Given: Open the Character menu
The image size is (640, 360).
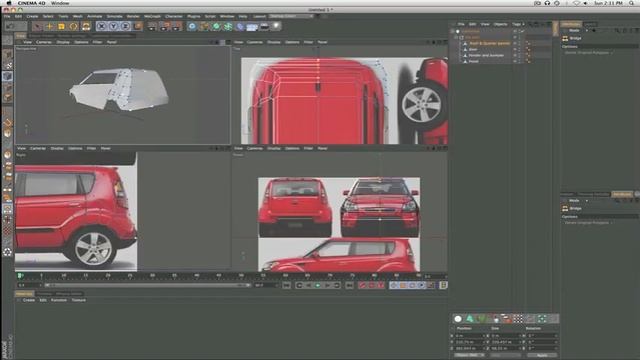Looking at the screenshot, I should point(174,16).
